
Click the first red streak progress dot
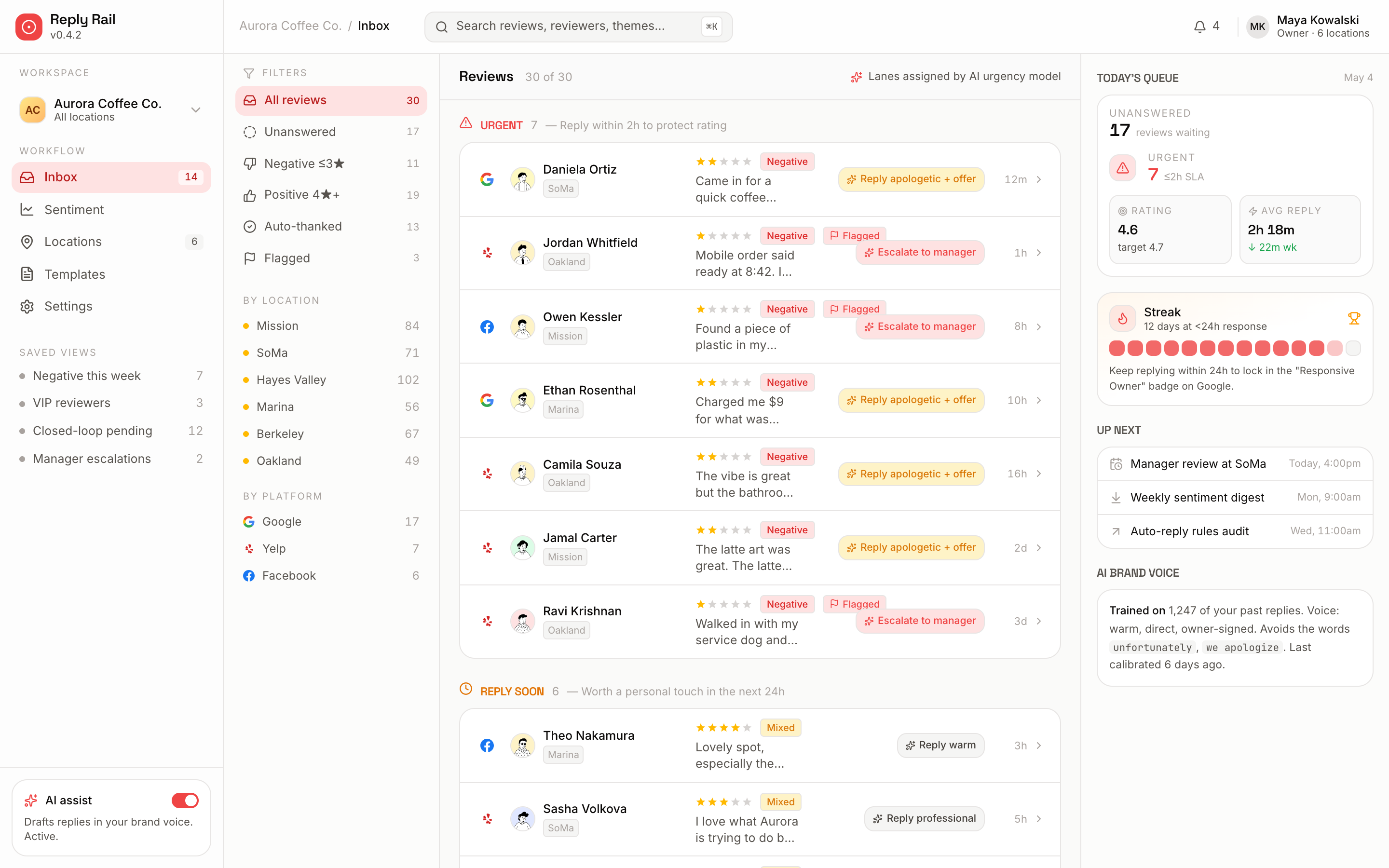click(x=1117, y=348)
